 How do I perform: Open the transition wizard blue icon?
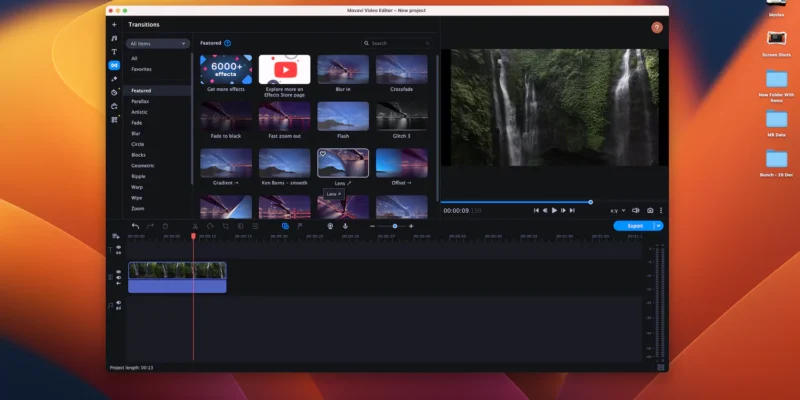point(285,226)
